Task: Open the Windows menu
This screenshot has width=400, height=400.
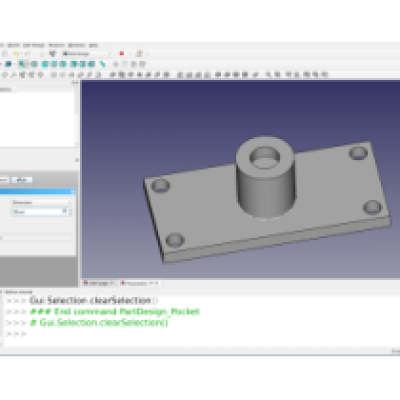Action: [x=76, y=45]
